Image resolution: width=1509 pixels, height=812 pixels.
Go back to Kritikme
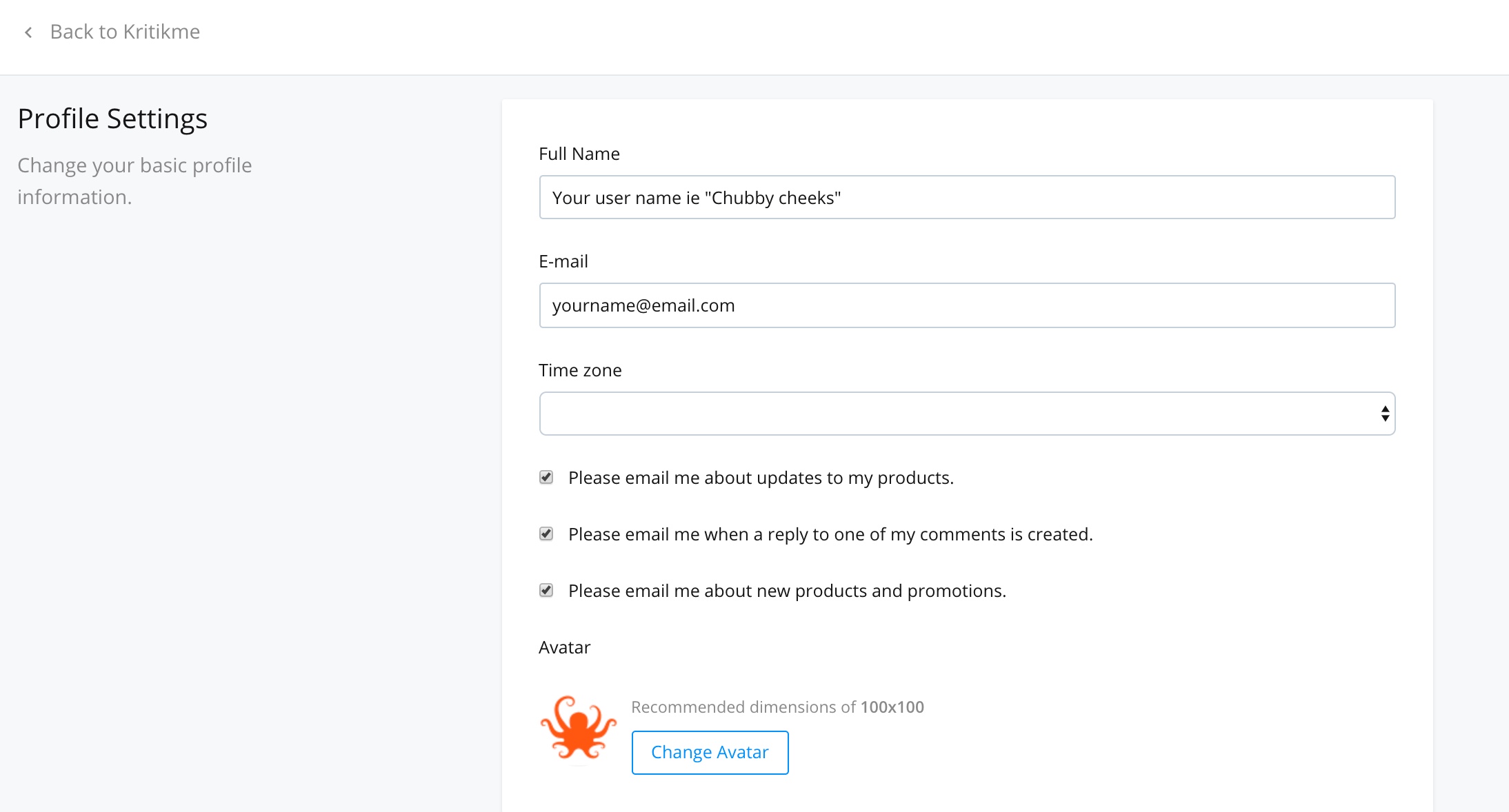(x=125, y=32)
